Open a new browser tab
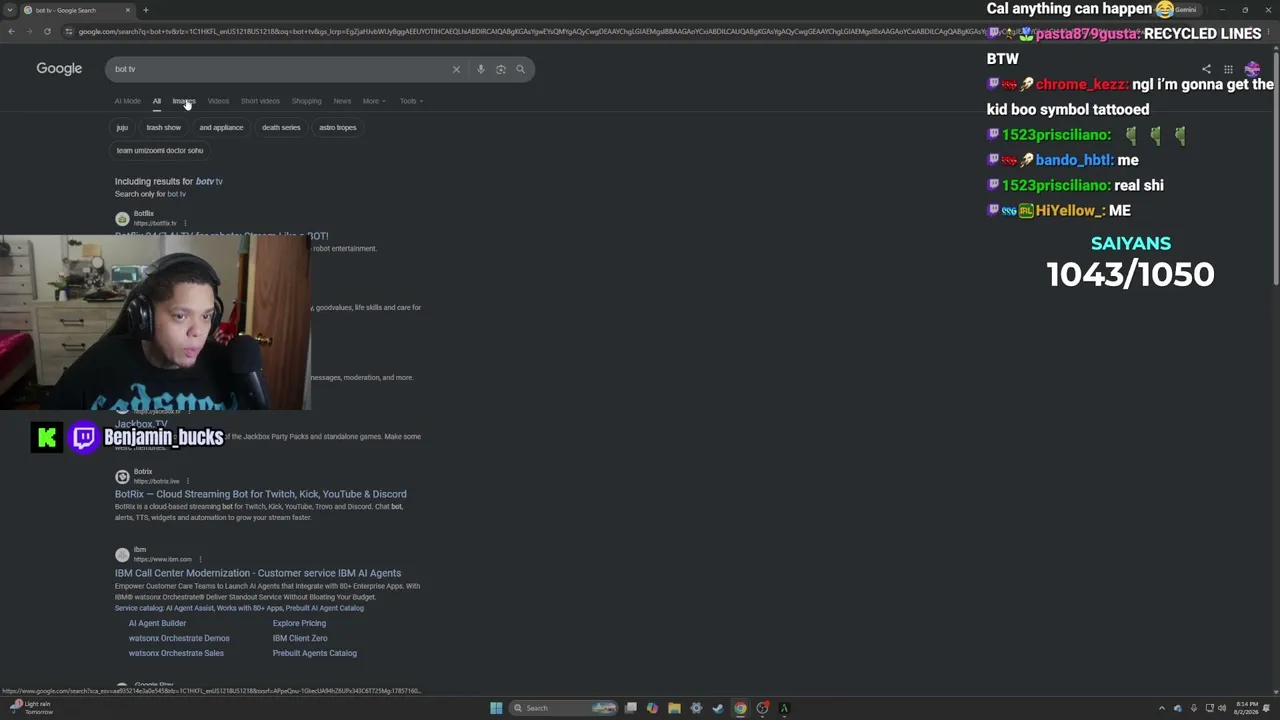The image size is (1280, 720). click(145, 10)
